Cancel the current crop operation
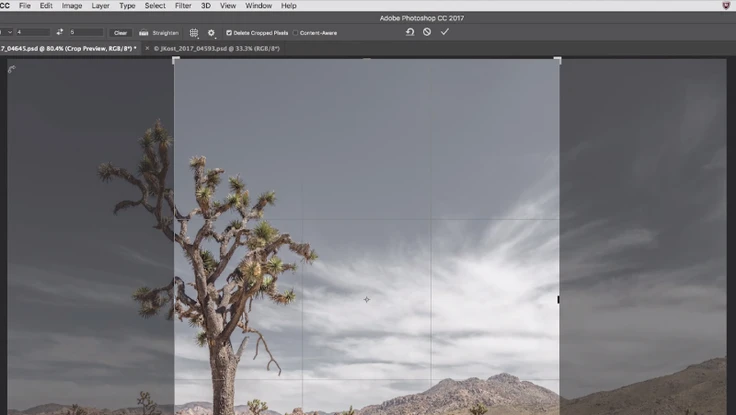Viewport: 736px width, 415px height. [x=427, y=32]
